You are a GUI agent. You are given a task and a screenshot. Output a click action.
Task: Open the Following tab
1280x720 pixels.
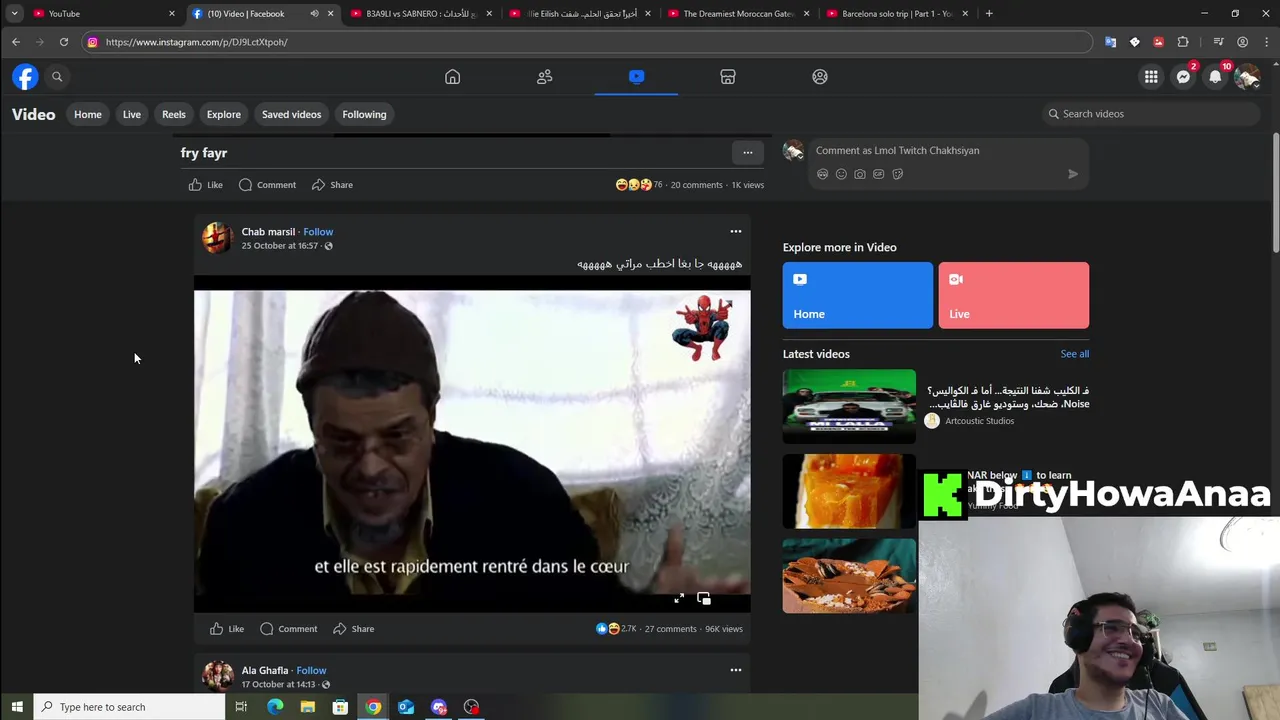(x=364, y=114)
